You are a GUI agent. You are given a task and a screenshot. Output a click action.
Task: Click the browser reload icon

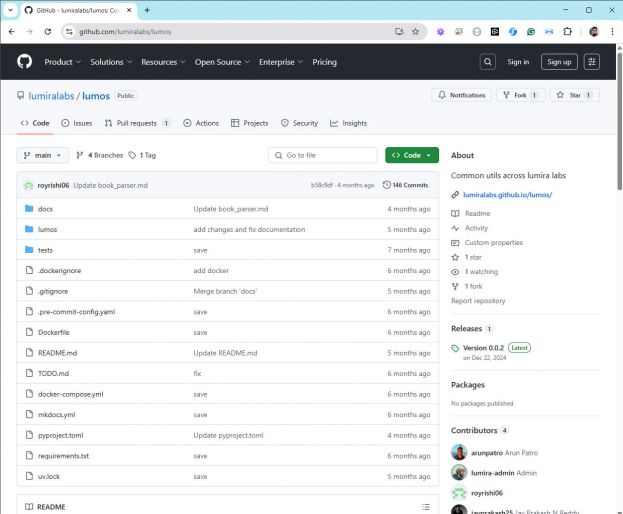47,31
